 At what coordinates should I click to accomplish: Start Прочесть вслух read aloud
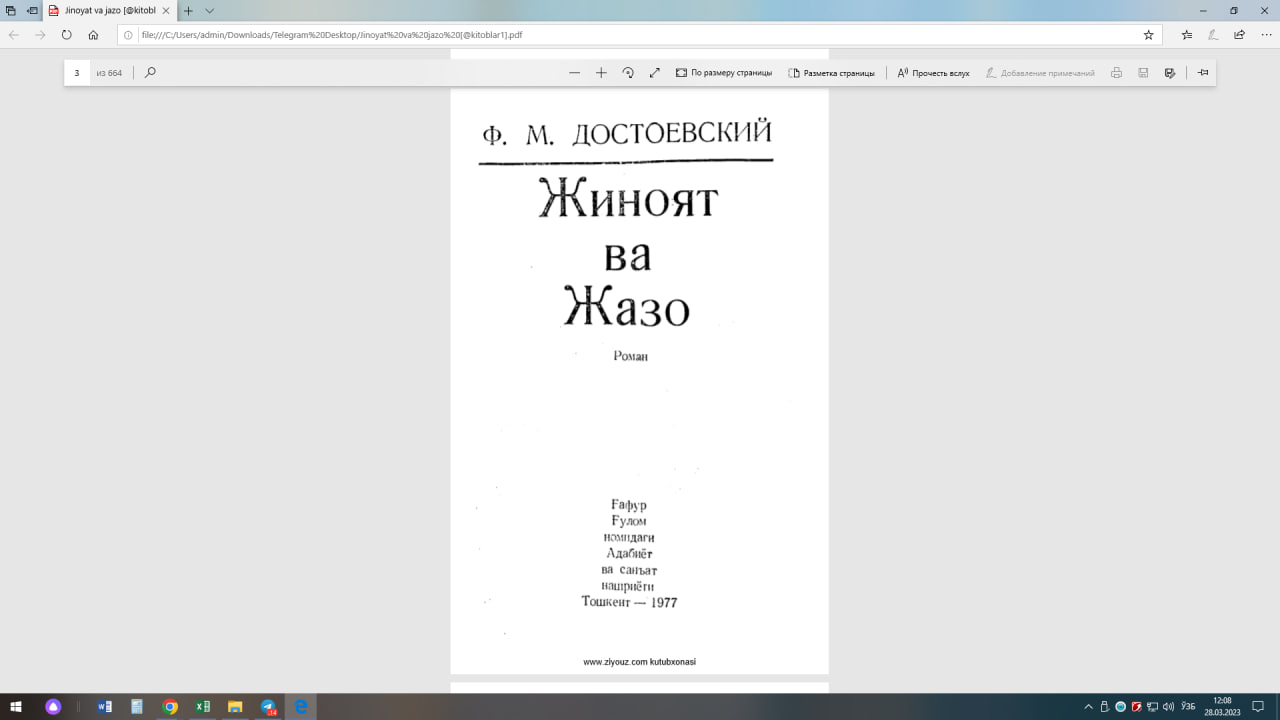pyautogui.click(x=933, y=73)
